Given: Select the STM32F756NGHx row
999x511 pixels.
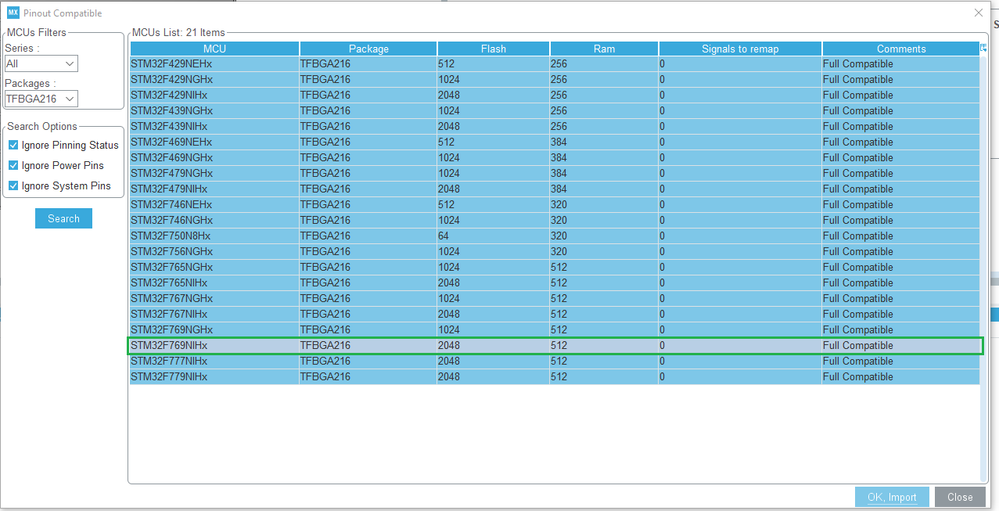Looking at the screenshot, I should point(555,251).
